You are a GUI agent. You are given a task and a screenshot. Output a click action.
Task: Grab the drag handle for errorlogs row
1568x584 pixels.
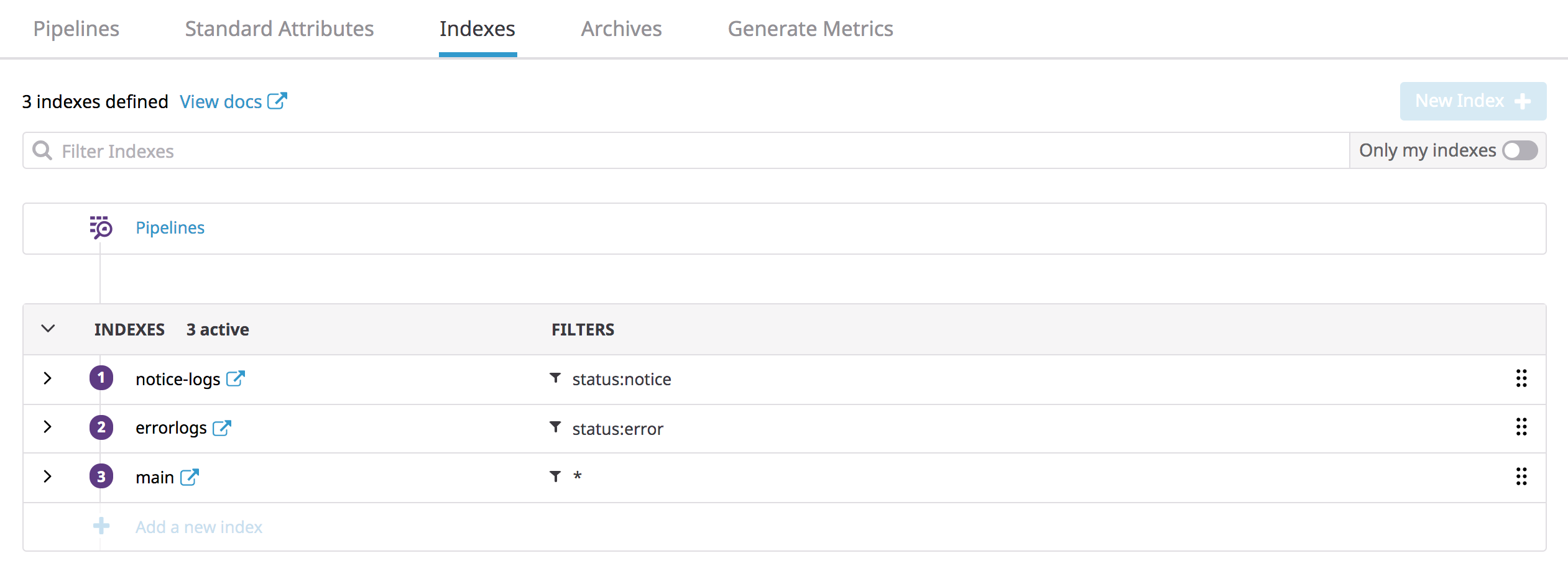click(1521, 427)
